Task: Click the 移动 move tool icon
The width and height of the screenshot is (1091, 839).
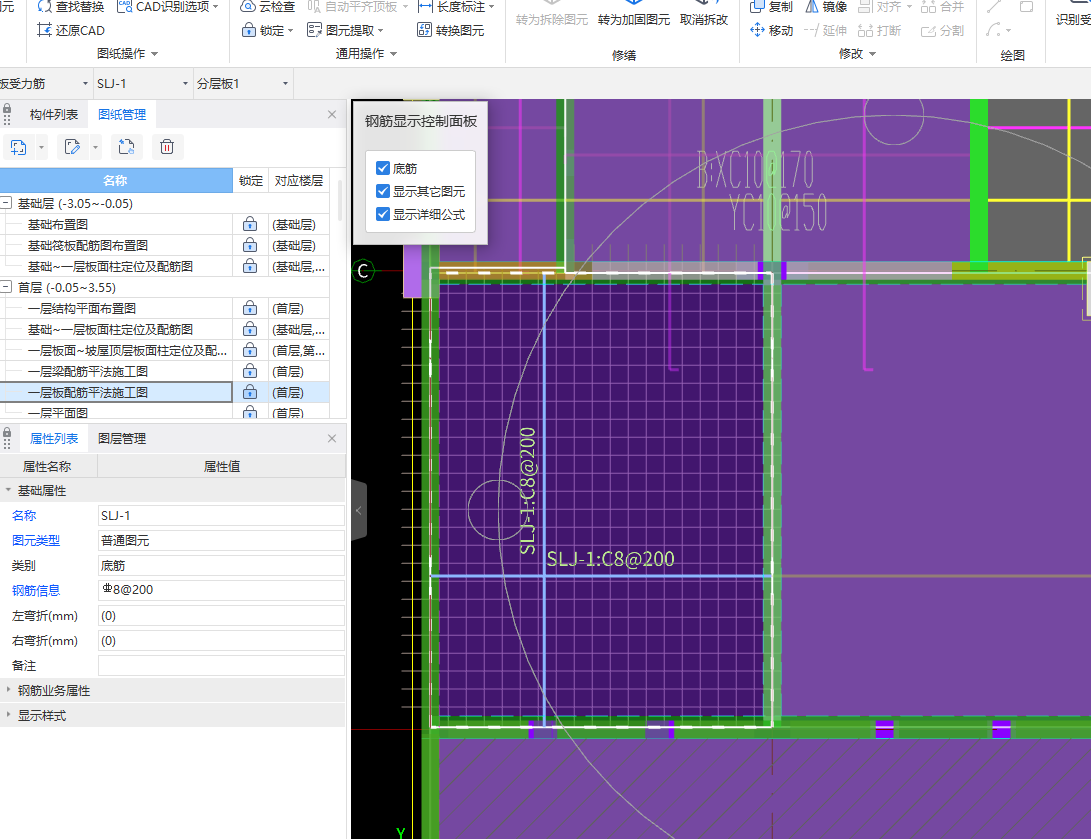Action: coord(758,30)
